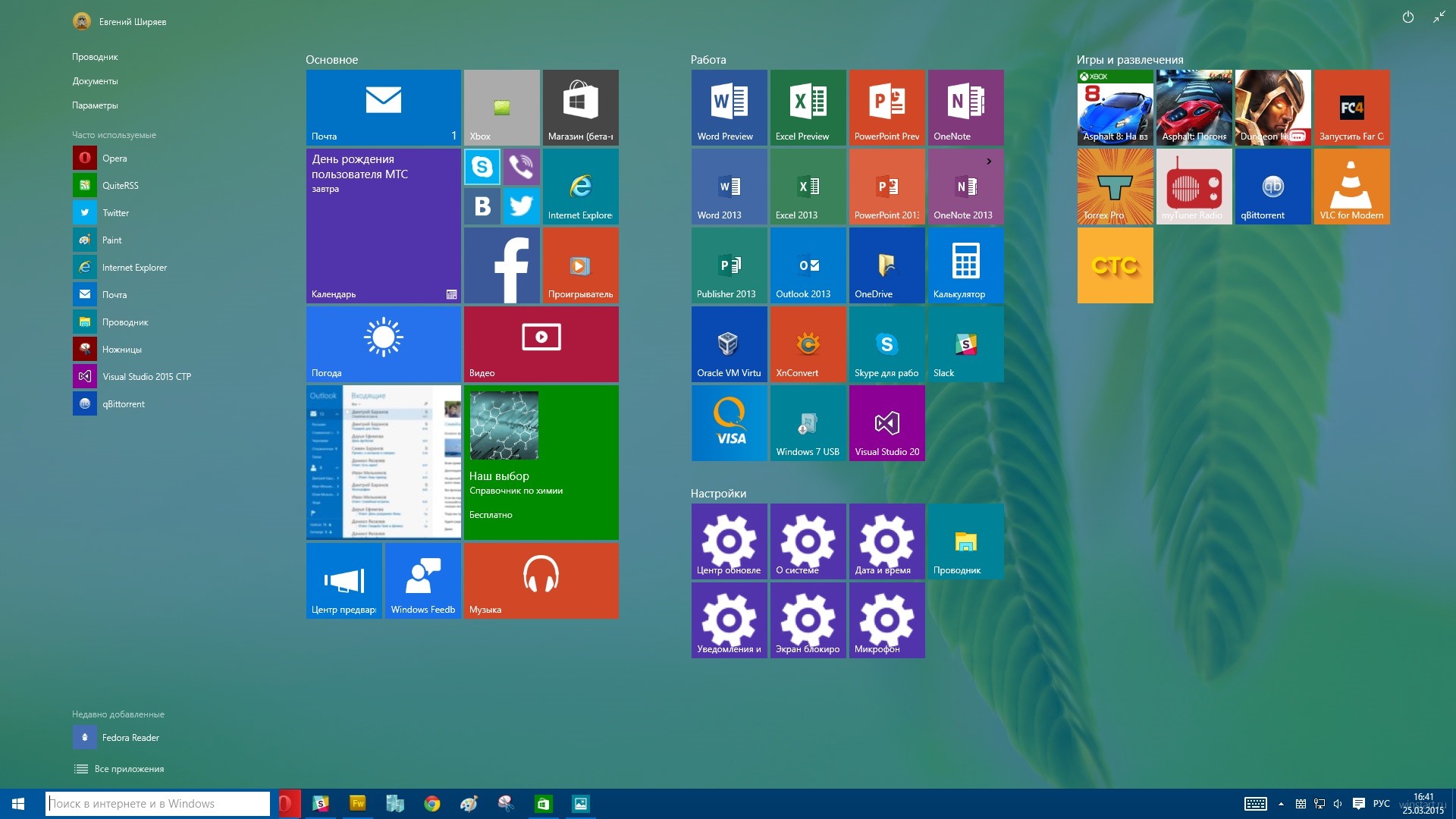Open Проводник from the top-left menu
This screenshot has width=1456, height=819.
coord(95,57)
